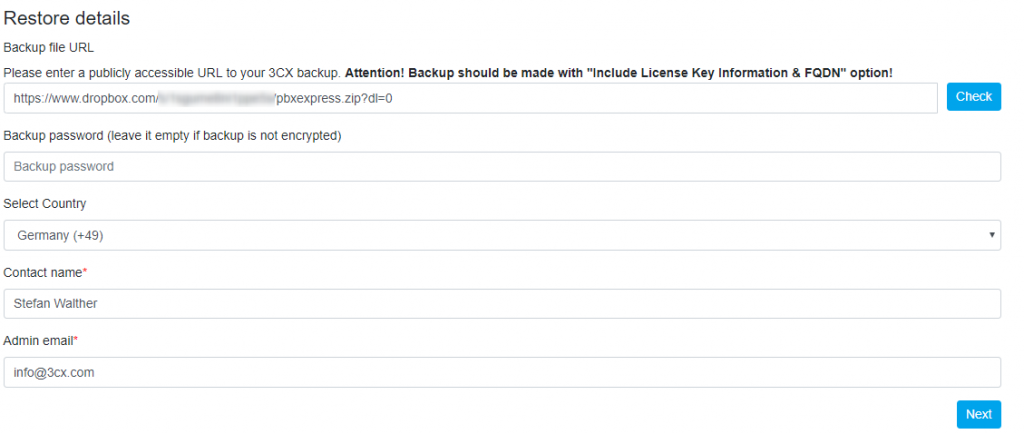Viewport: 1024px width, 434px height.
Task: Focus the Backup password field
Action: (502, 167)
